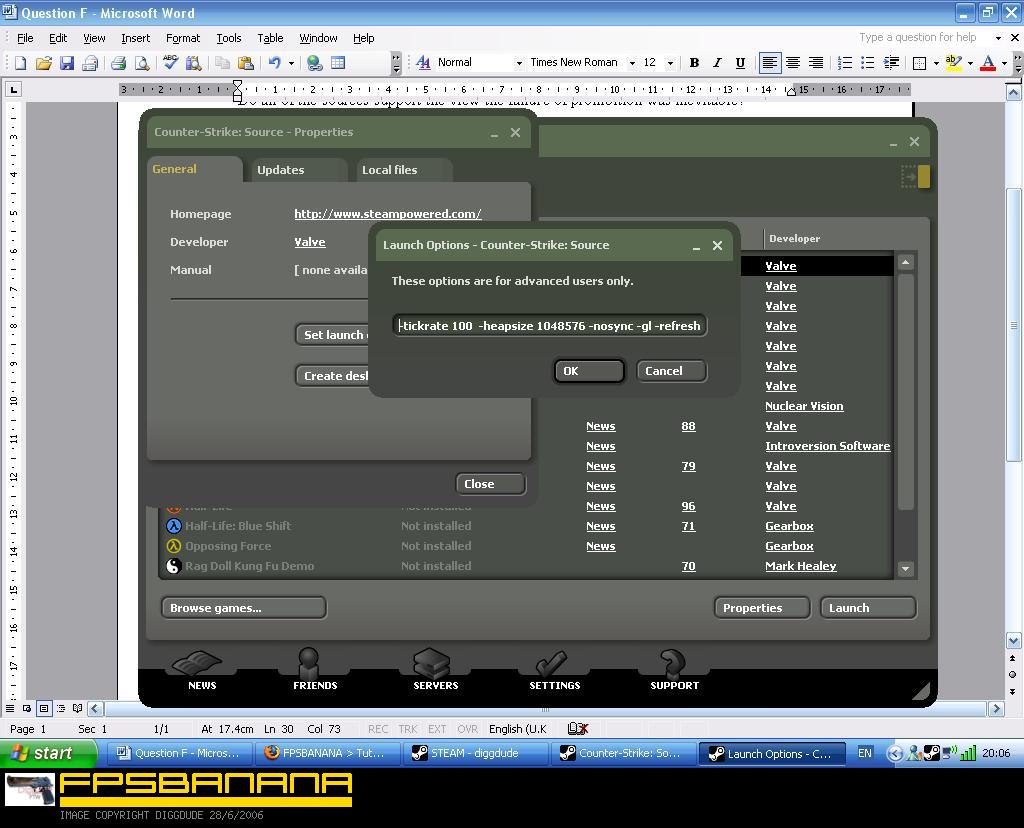Open the font color dropdown arrow
The width and height of the screenshot is (1024, 828).
coord(1004,63)
